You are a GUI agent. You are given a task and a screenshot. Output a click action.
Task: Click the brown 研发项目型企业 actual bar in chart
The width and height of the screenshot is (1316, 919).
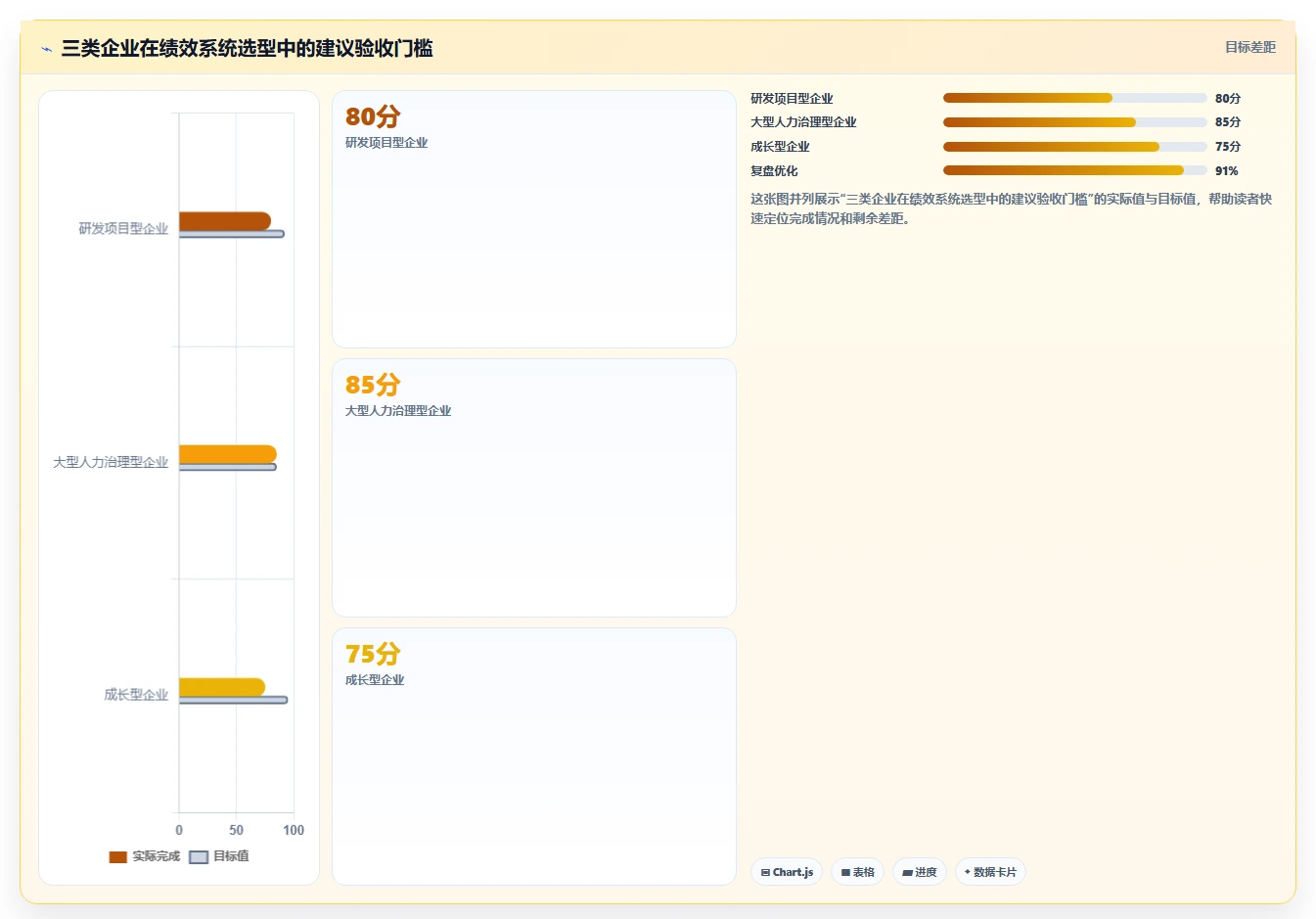click(x=225, y=221)
